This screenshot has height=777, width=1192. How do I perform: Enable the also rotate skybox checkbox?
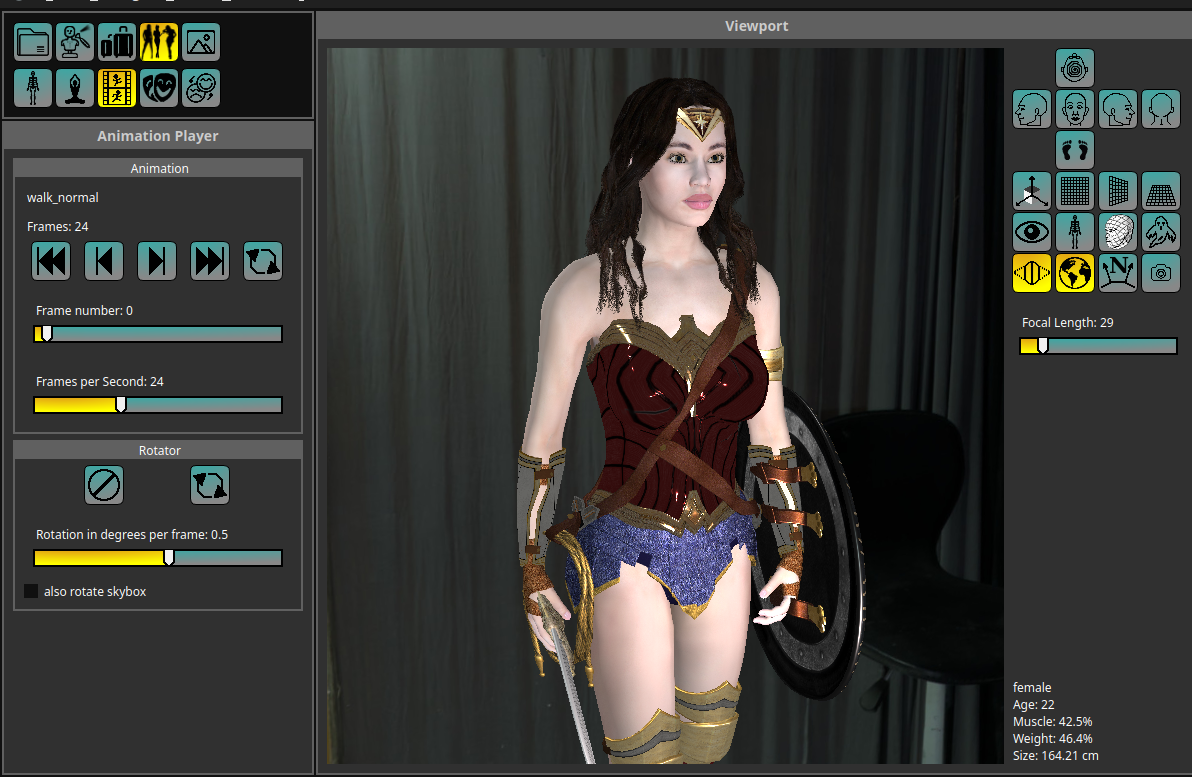31,592
